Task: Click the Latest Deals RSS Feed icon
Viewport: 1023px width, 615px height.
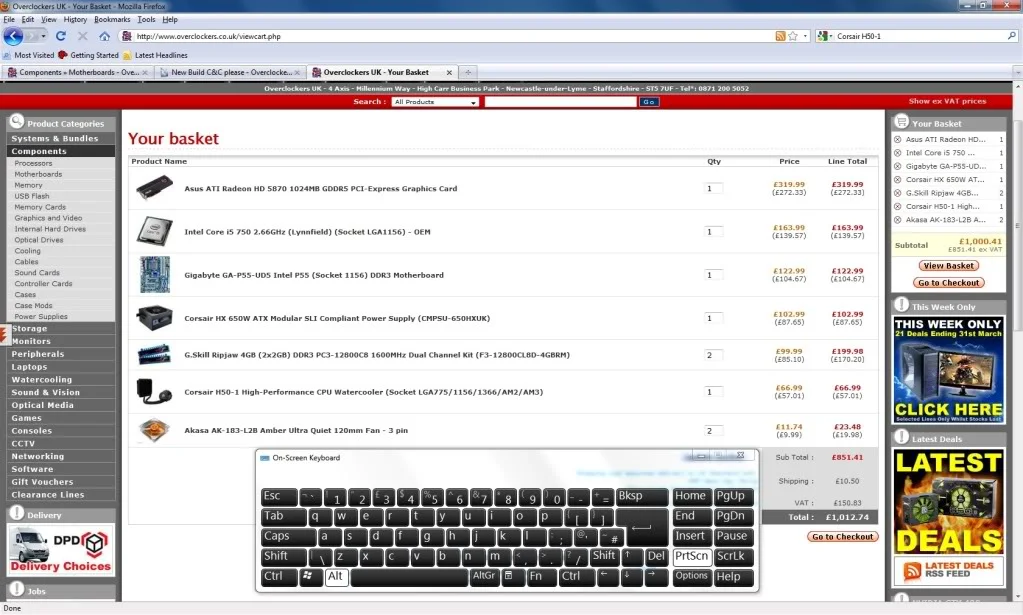Action: (x=912, y=571)
